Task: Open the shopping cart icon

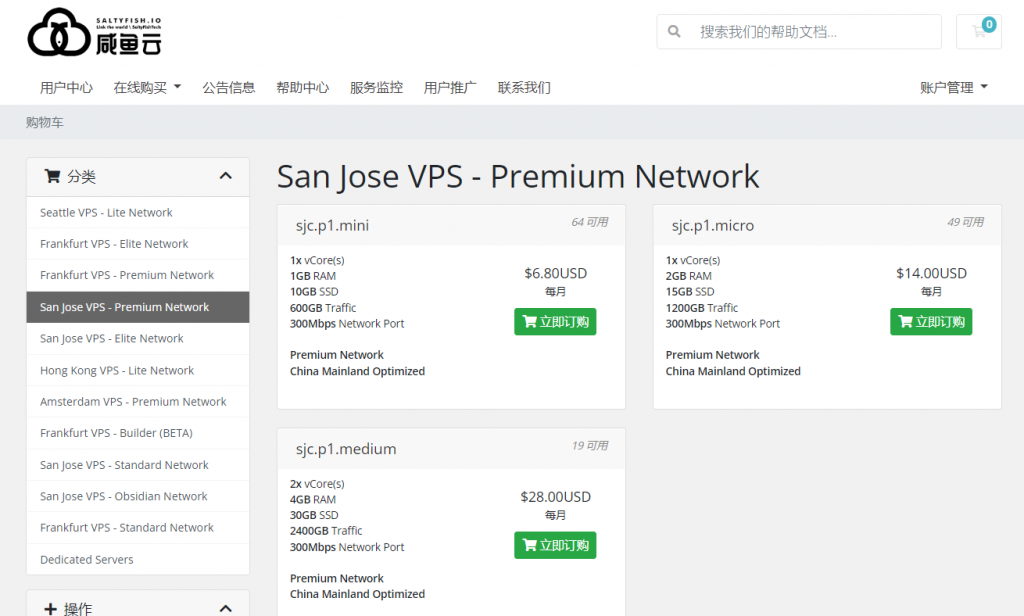Action: point(979,32)
